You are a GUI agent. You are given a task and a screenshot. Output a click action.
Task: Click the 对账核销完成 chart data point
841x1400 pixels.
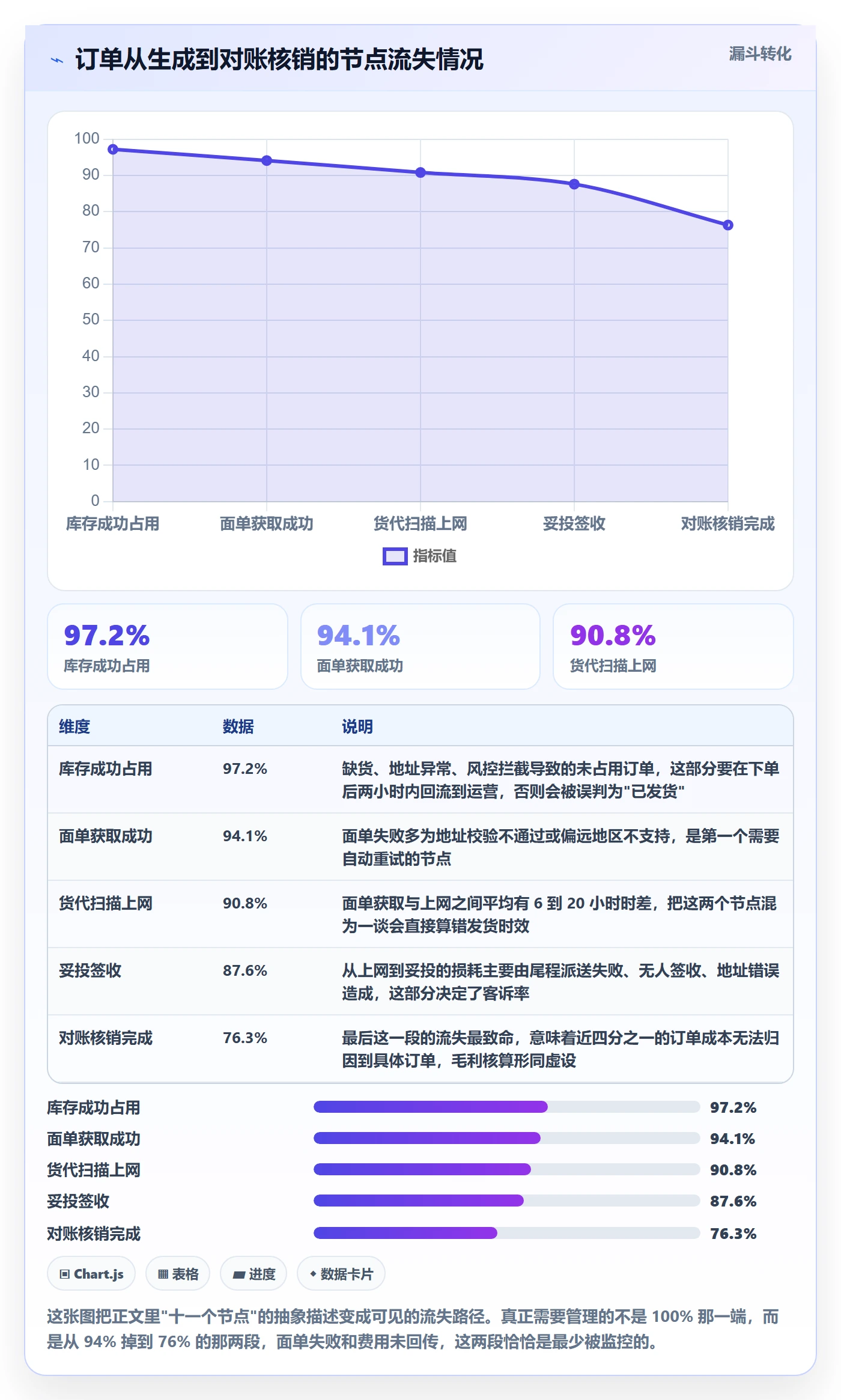728,225
